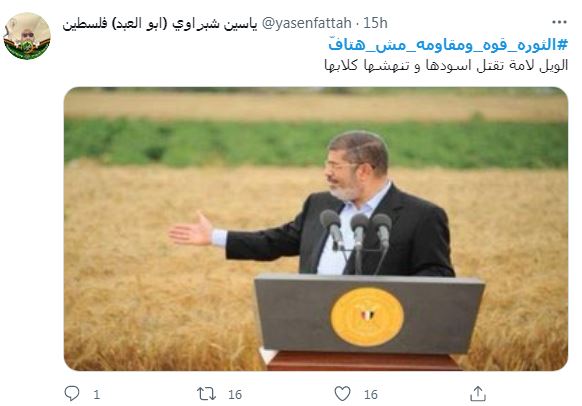The image size is (582, 406).
Task: Open the author's profile avatar
Action: click(x=27, y=36)
